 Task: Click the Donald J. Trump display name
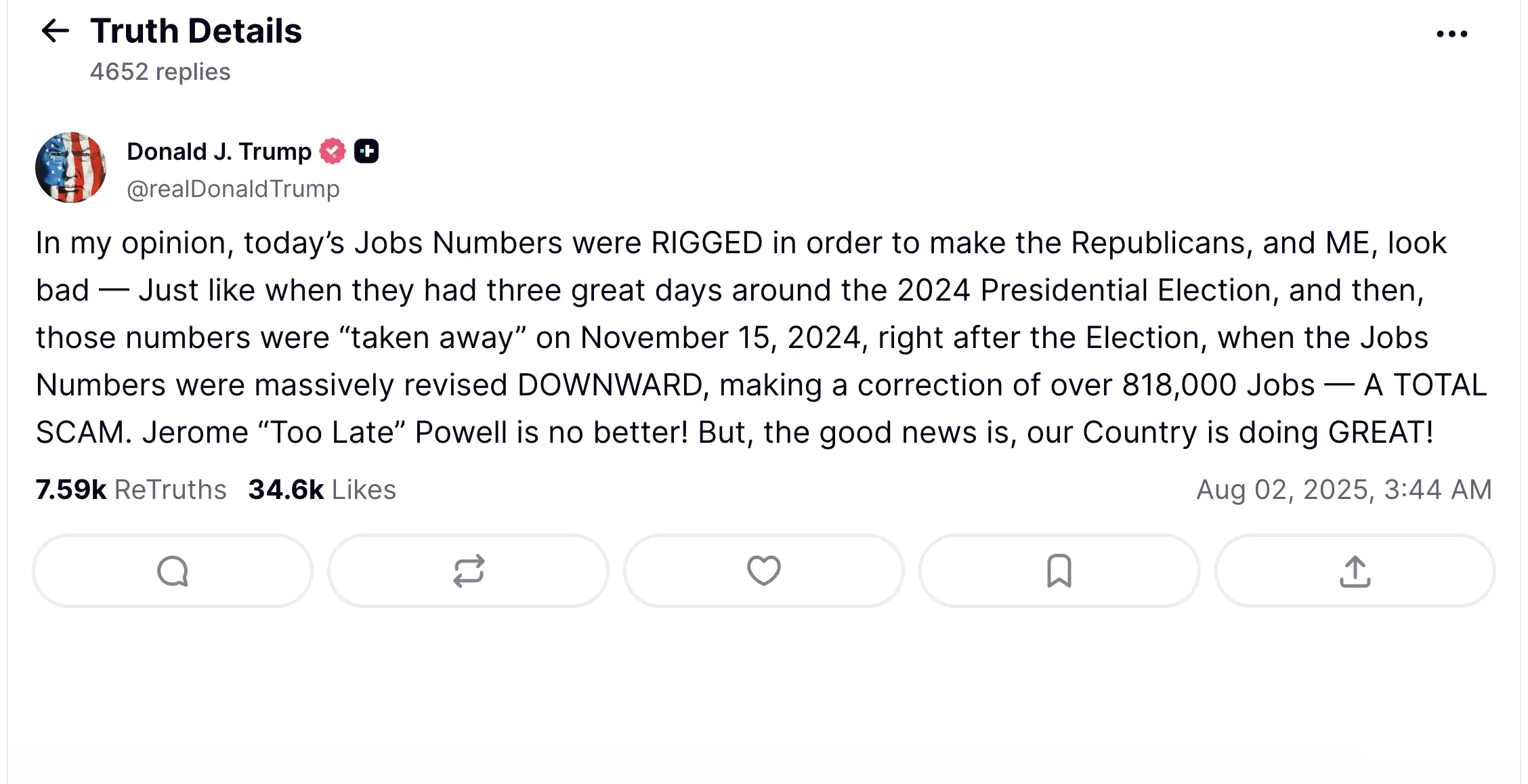[219, 152]
